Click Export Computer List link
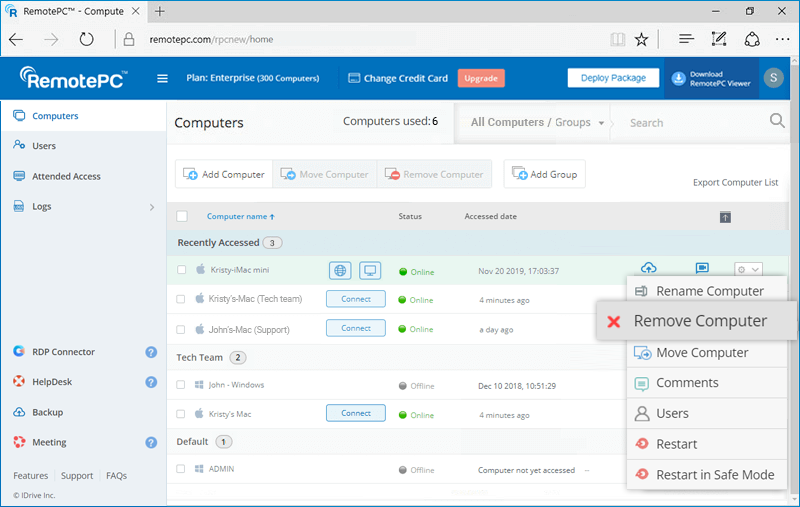The image size is (800, 507). coord(735,182)
